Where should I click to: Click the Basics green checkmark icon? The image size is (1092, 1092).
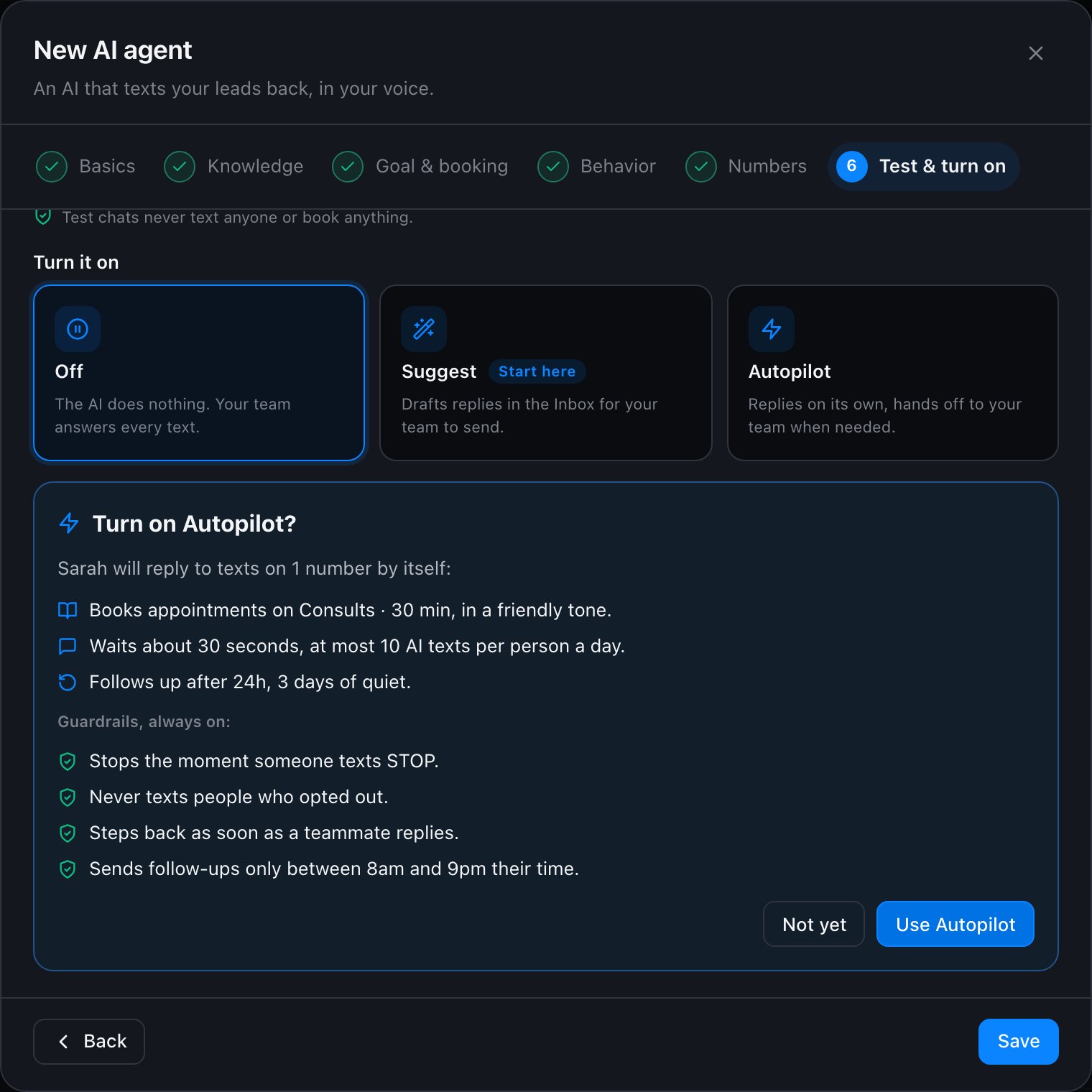point(52,167)
